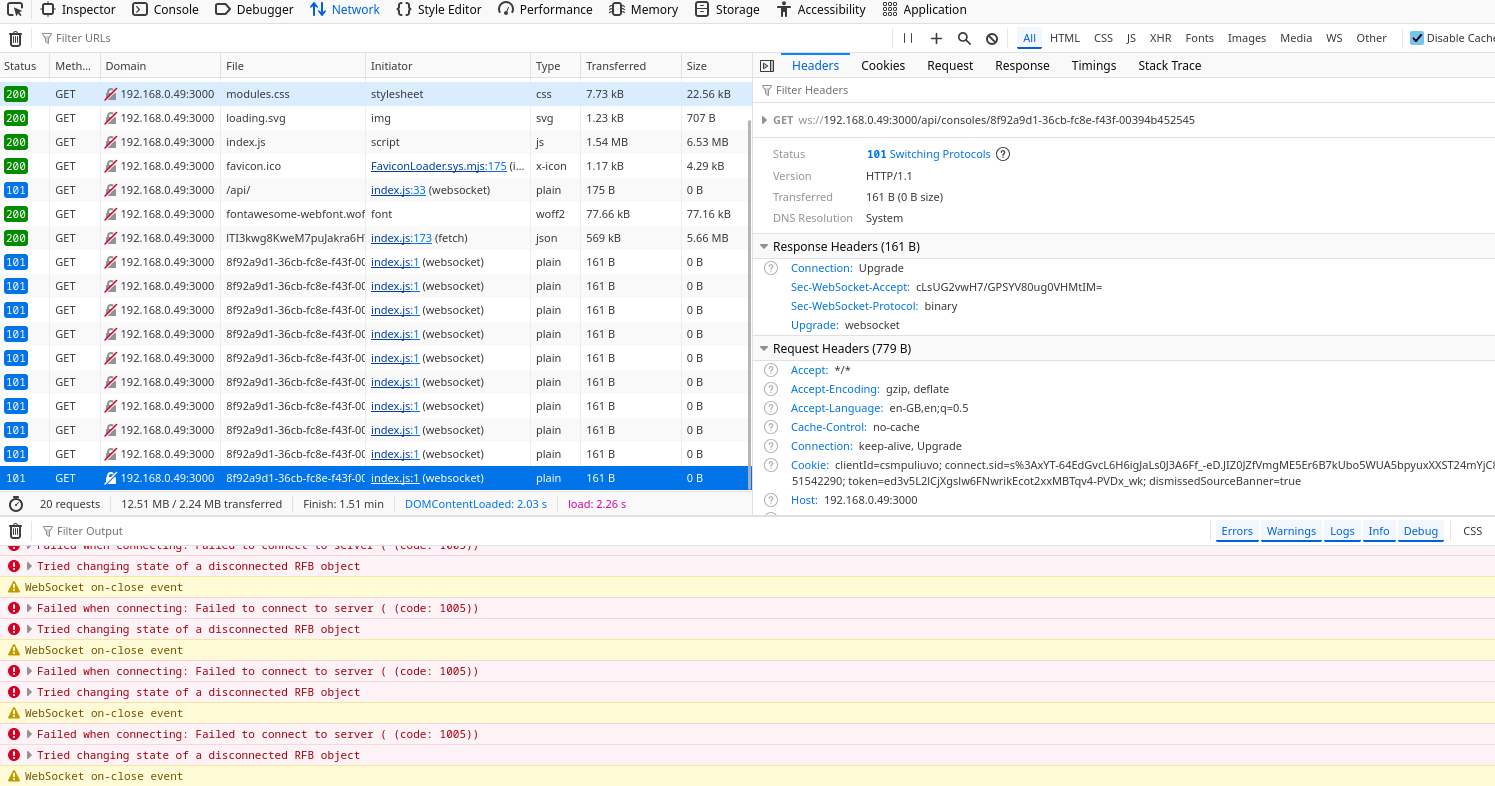Filter requests by CSS type
1495x786 pixels.
click(x=1103, y=38)
